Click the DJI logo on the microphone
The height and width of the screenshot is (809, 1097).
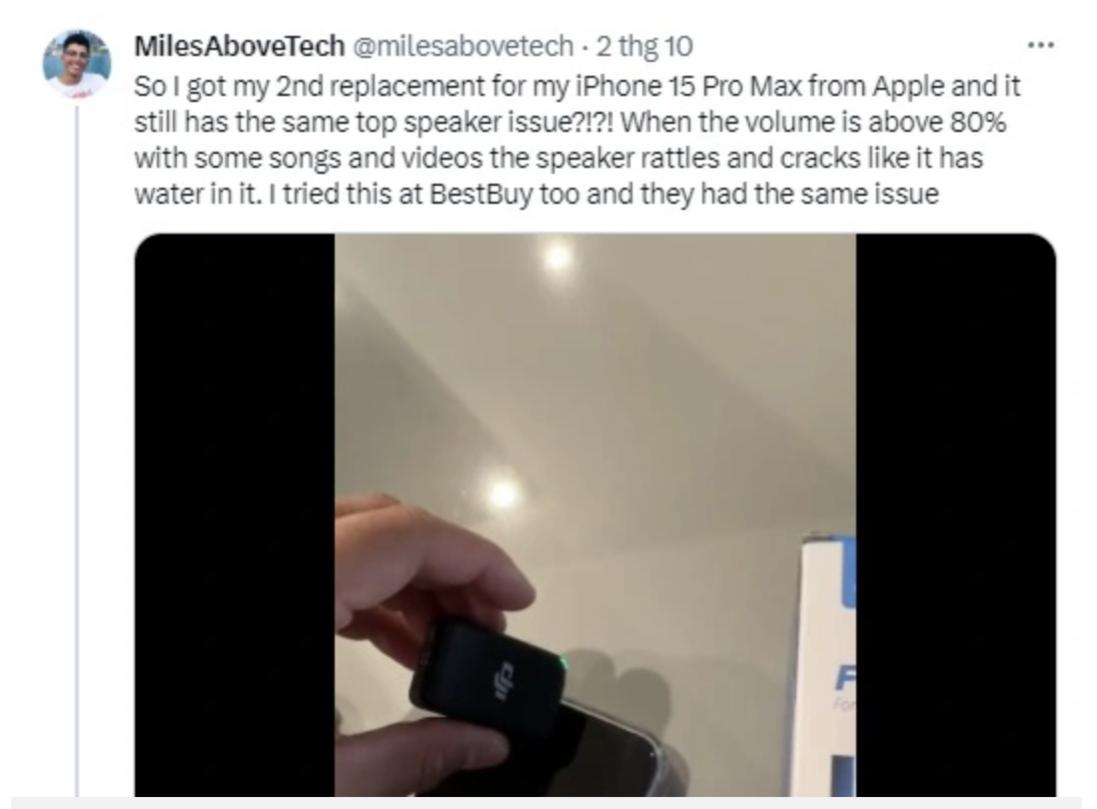(504, 680)
